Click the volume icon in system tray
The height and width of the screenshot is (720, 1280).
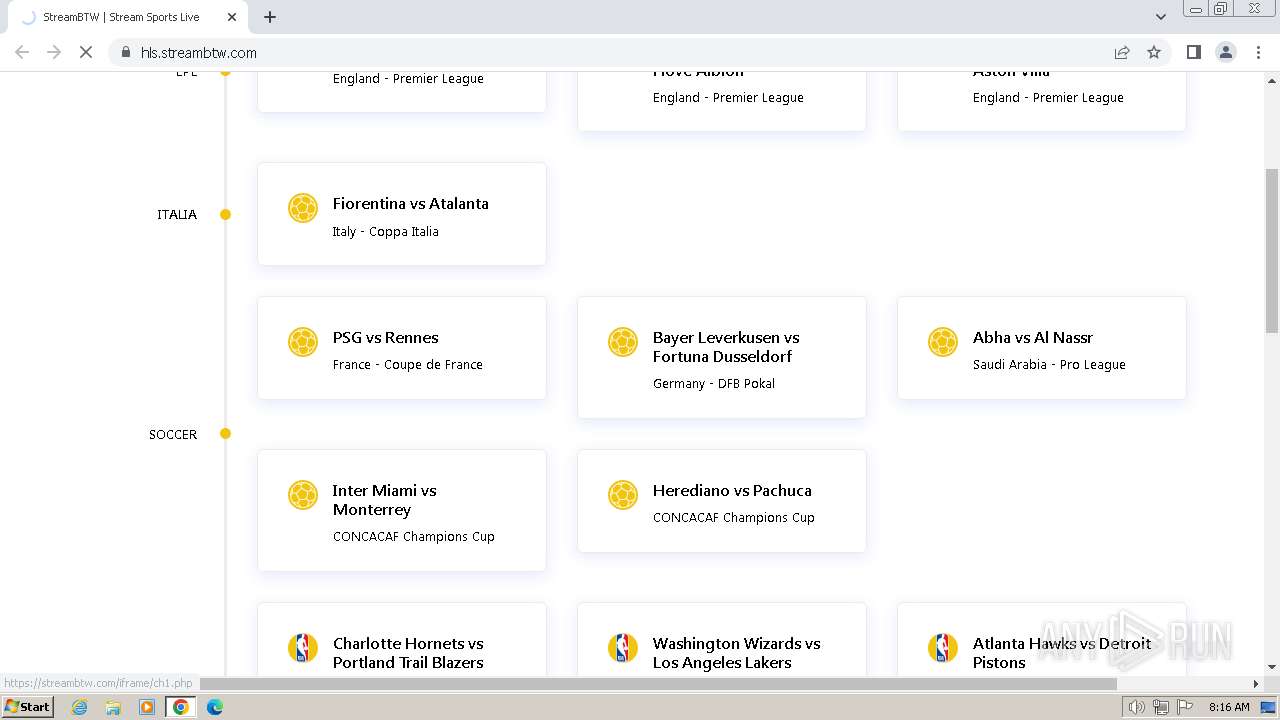tap(1136, 707)
